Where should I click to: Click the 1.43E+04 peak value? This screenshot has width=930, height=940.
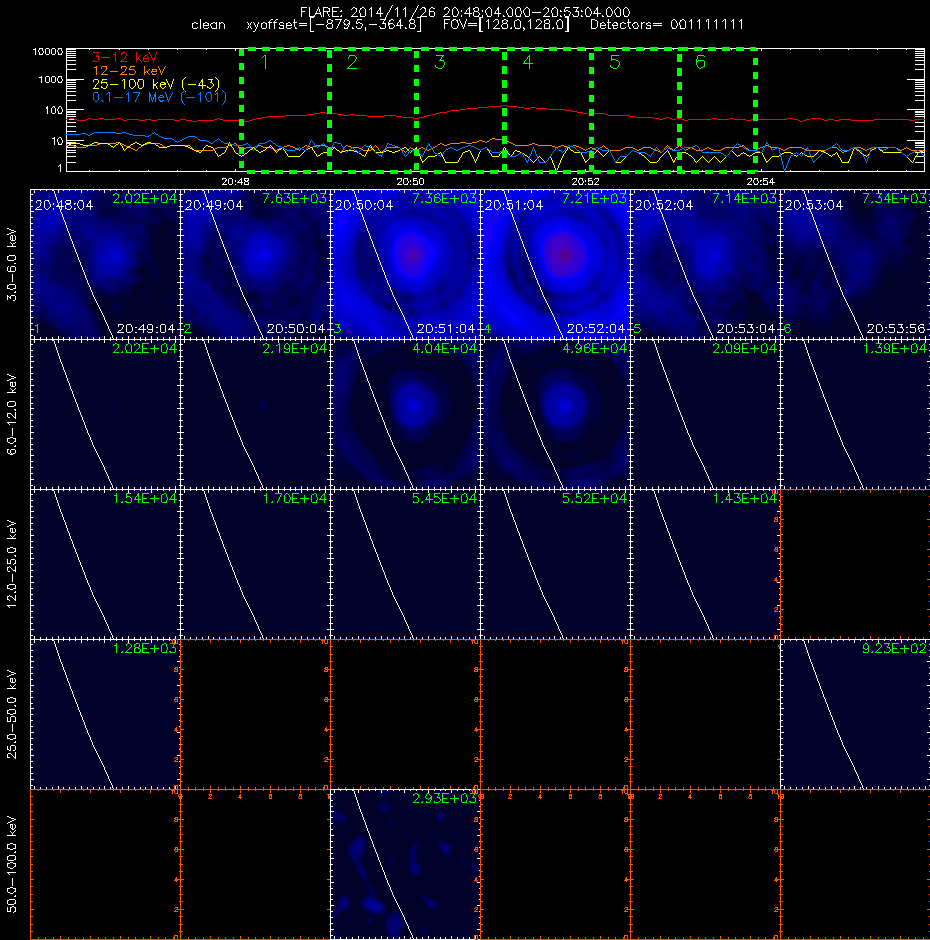(x=744, y=498)
